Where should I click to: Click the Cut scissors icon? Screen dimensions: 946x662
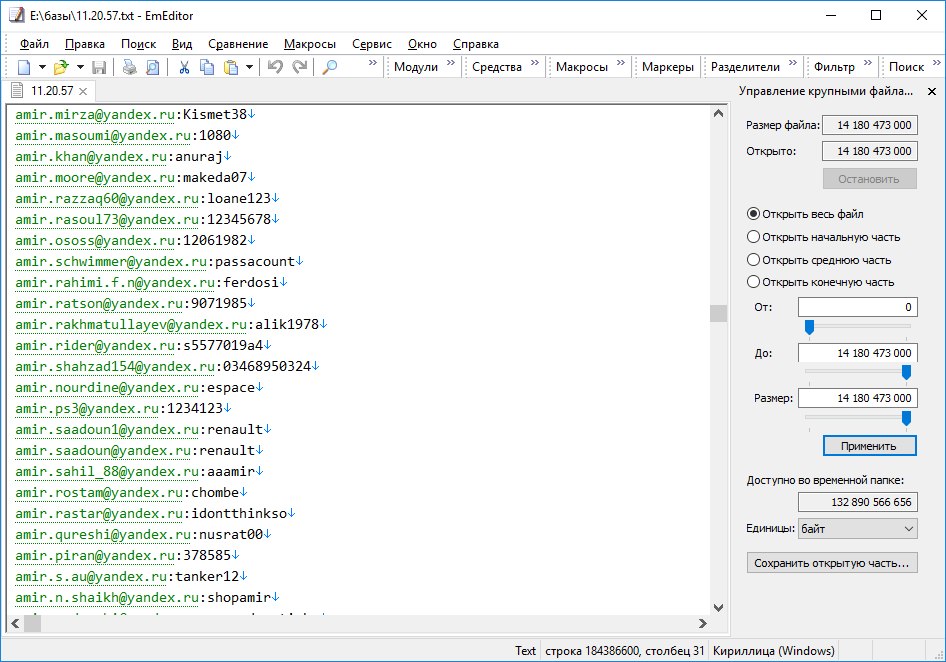click(x=184, y=67)
